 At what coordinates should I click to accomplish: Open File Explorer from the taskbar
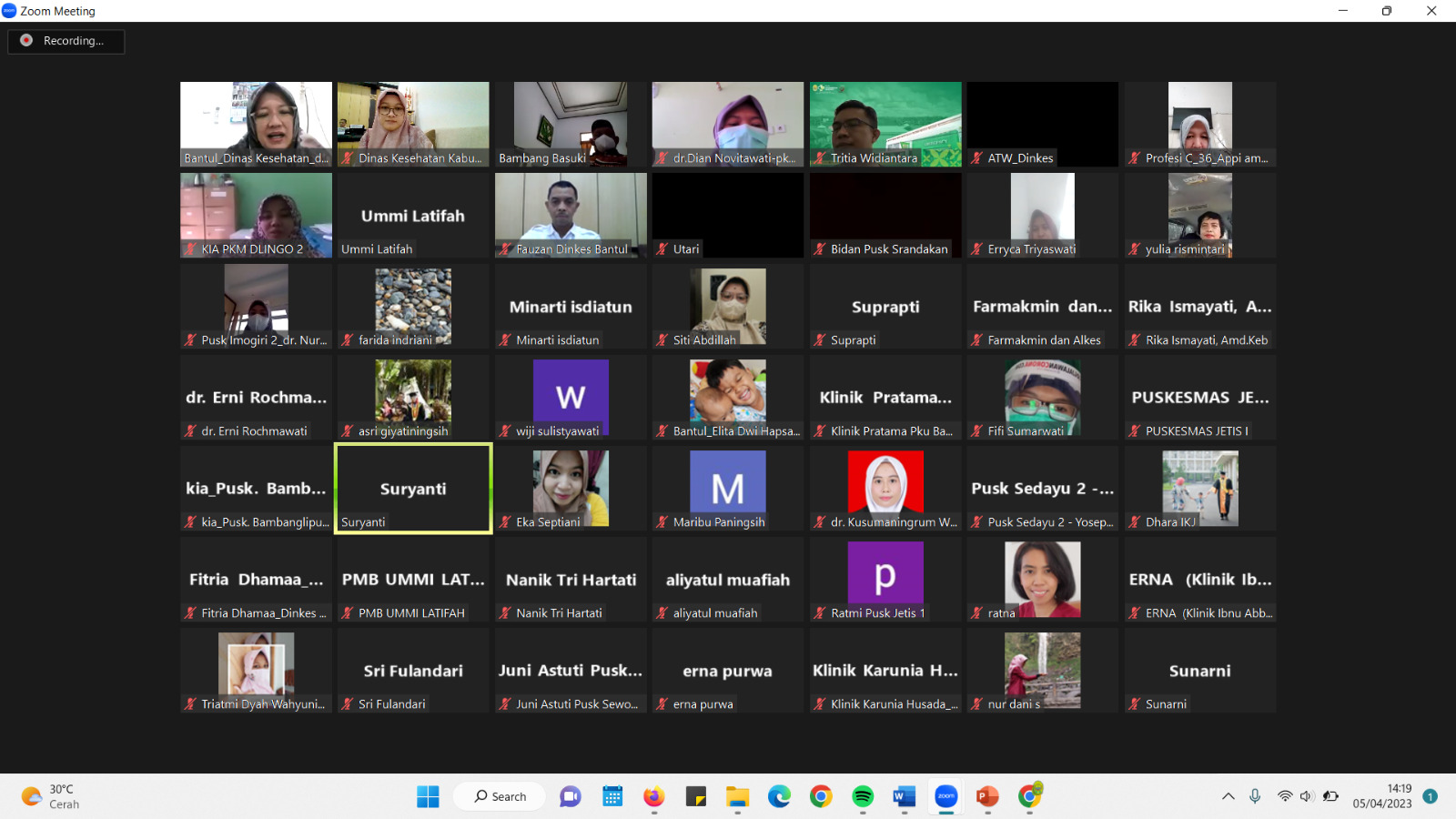737,797
